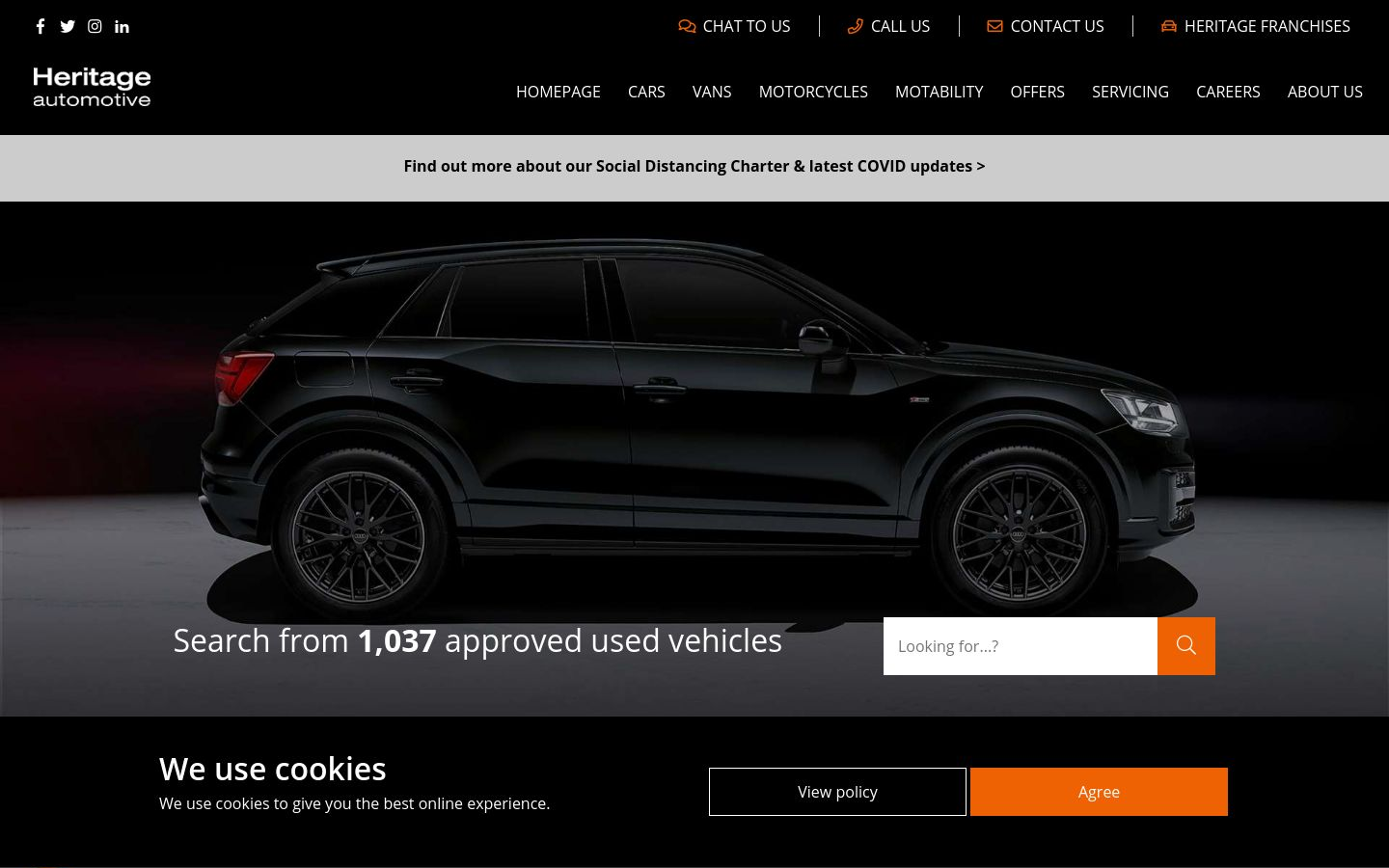Open the Facebook social icon

(41, 27)
